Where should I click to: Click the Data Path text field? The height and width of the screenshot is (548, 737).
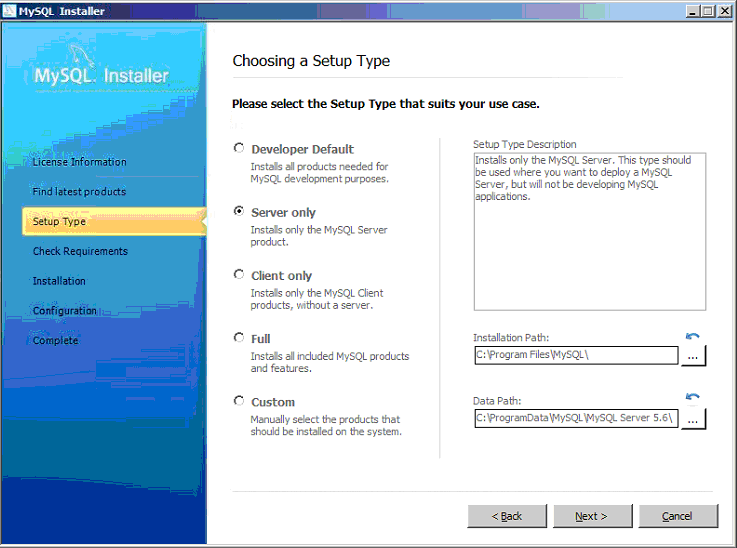[576, 418]
